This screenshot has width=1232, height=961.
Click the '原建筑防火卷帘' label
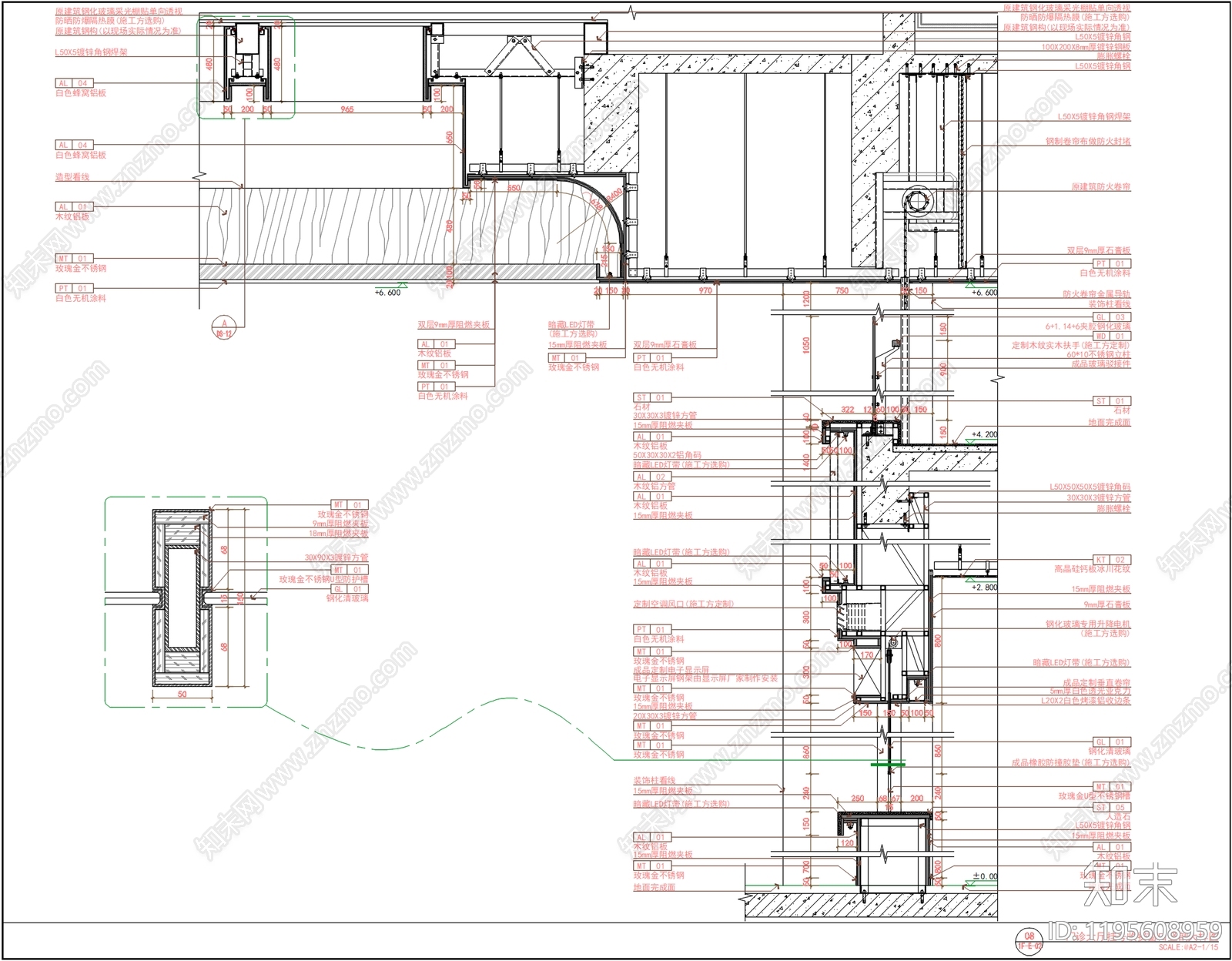1101,187
